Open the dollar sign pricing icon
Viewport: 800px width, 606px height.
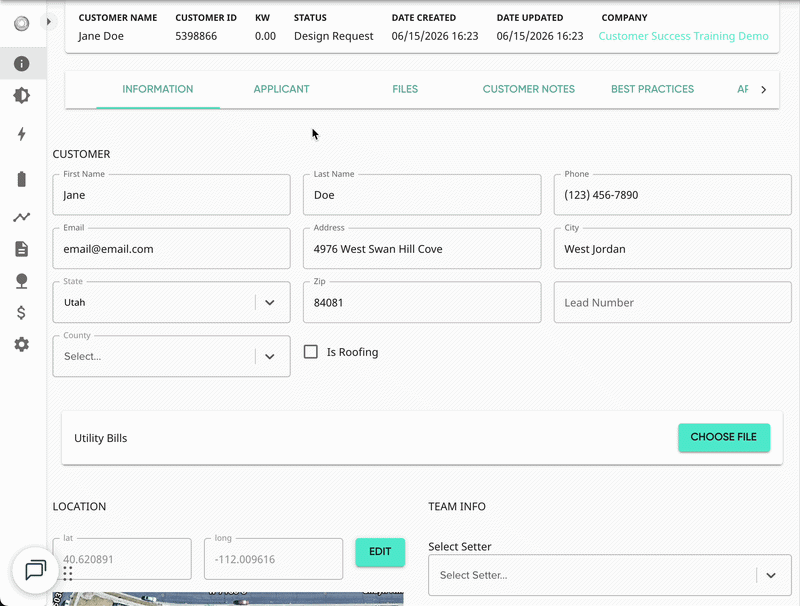point(21,313)
